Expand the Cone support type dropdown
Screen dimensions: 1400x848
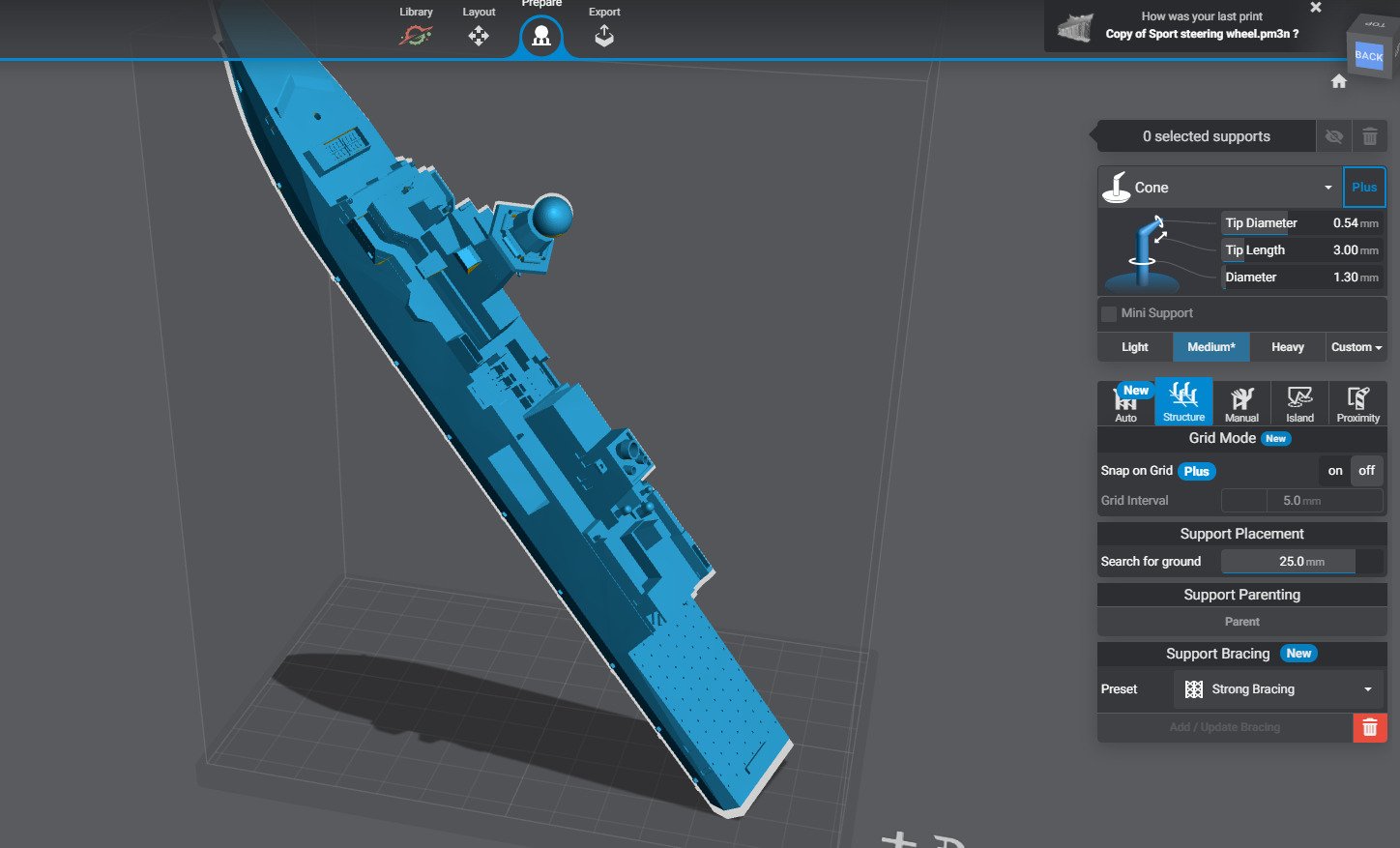[x=1327, y=188]
